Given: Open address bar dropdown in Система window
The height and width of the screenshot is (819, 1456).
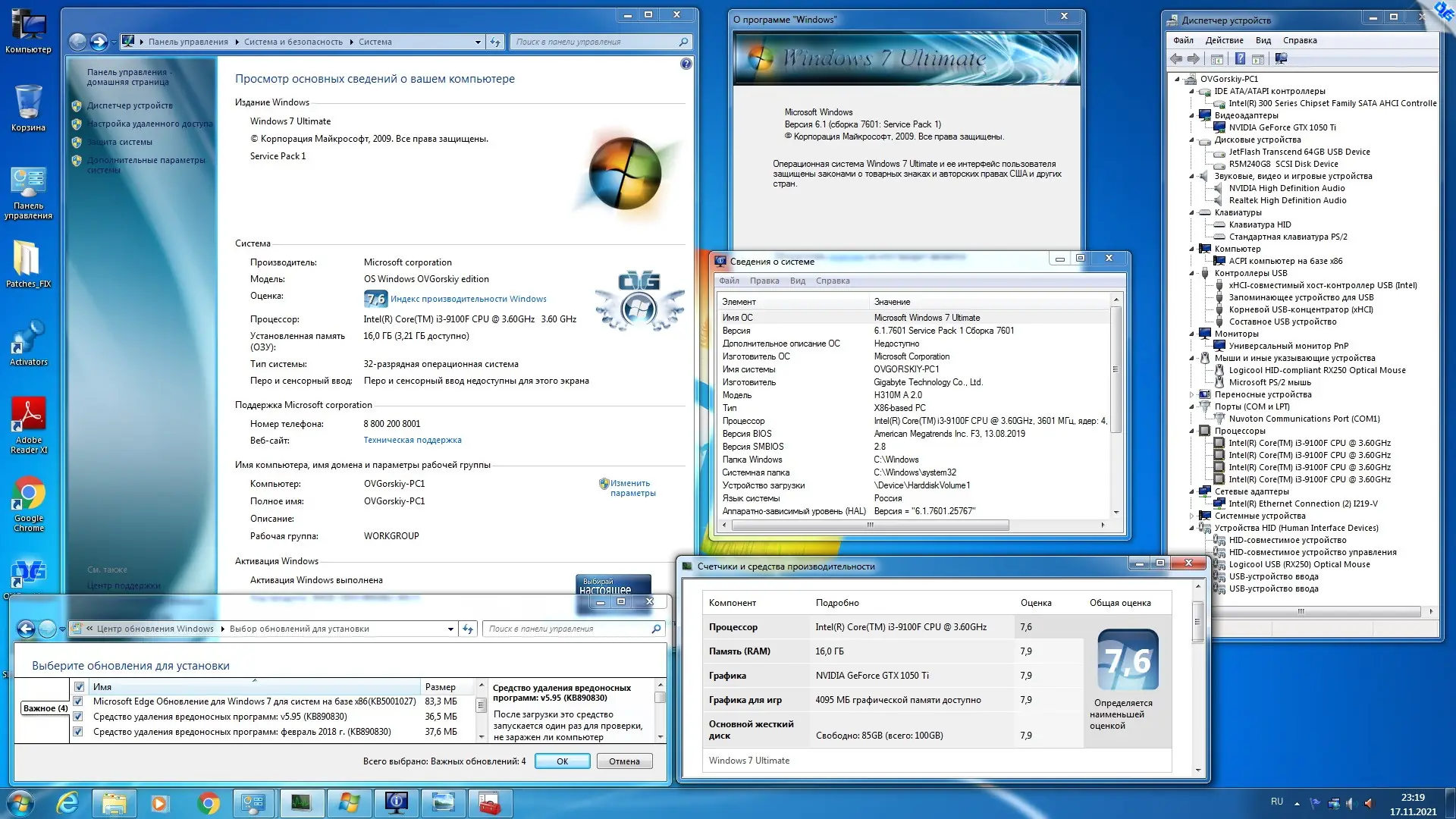Looking at the screenshot, I should click(x=478, y=42).
